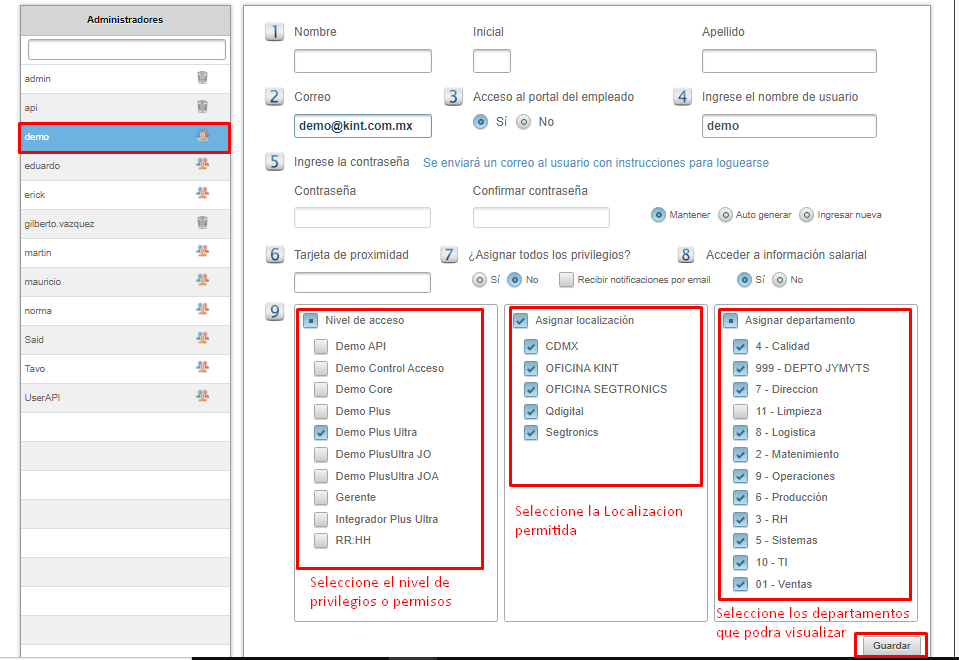Click the users icon next to UserAPI
This screenshot has height=660, width=959.
(202, 397)
